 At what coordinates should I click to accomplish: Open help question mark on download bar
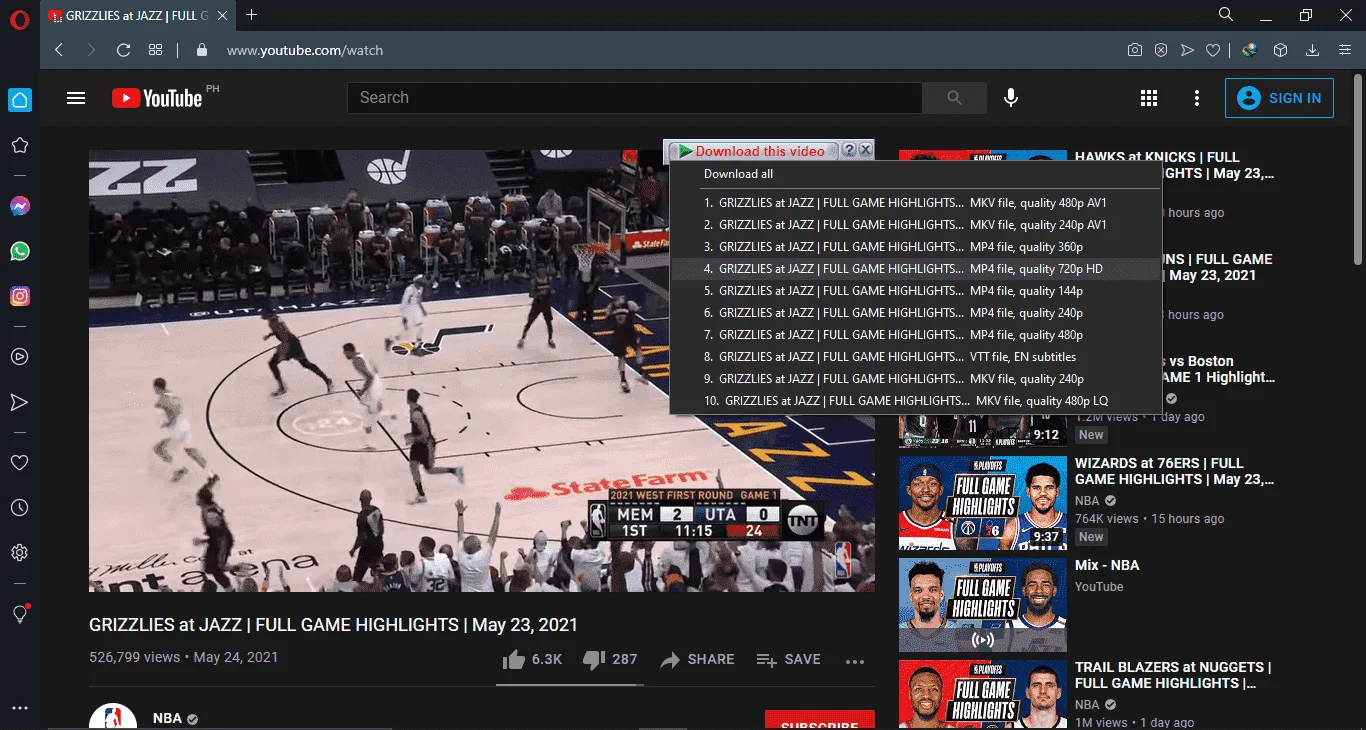[x=849, y=150]
